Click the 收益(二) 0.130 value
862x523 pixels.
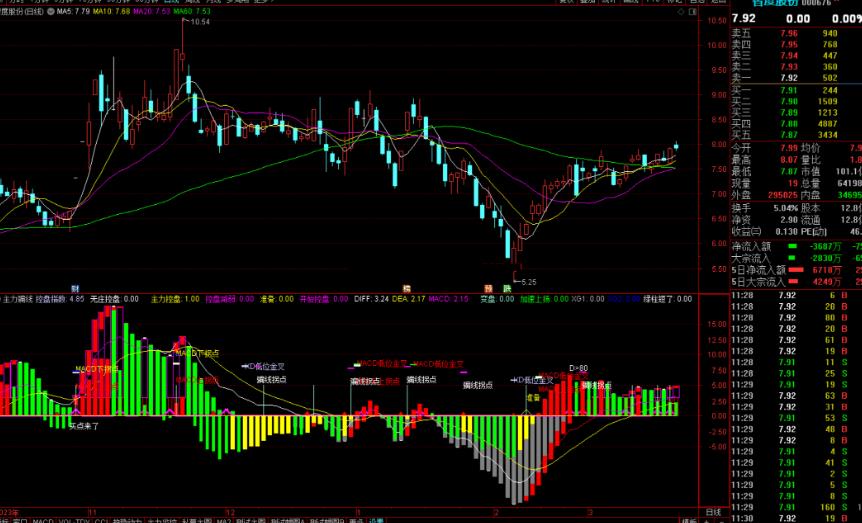[x=786, y=232]
